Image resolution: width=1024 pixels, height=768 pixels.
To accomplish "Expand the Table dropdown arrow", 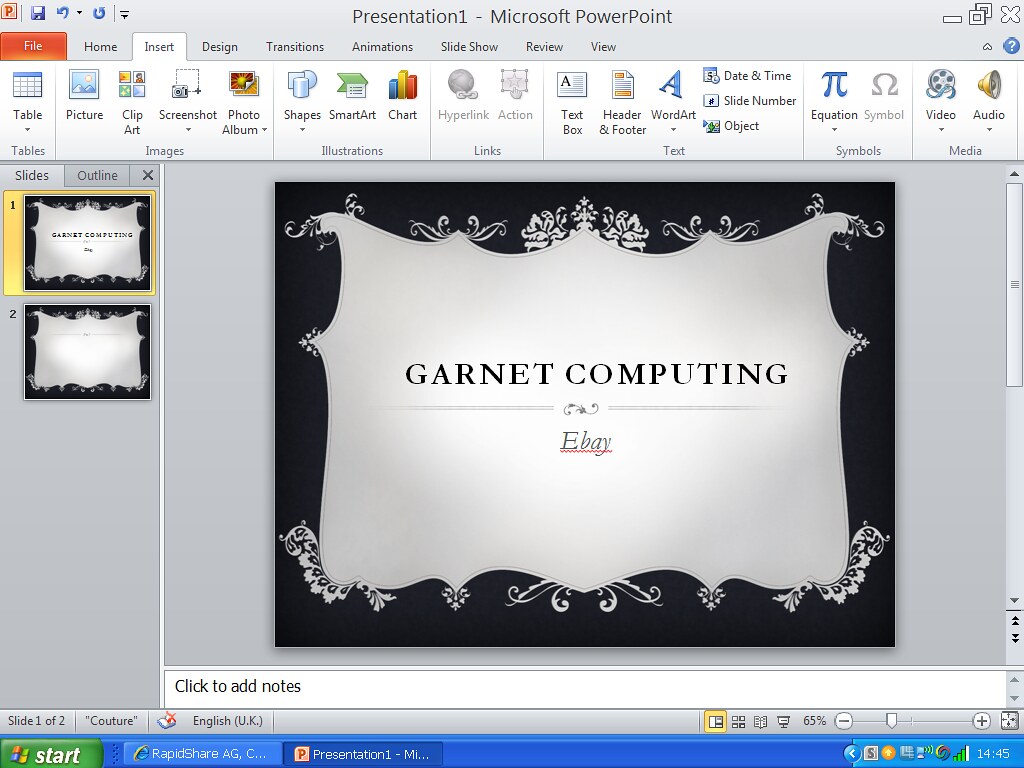I will 27,130.
